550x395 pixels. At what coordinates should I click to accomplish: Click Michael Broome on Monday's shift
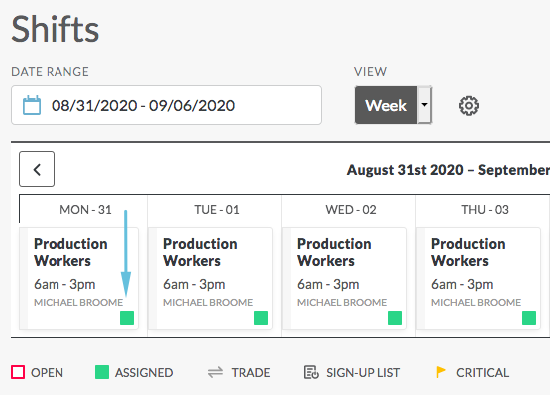(79, 302)
